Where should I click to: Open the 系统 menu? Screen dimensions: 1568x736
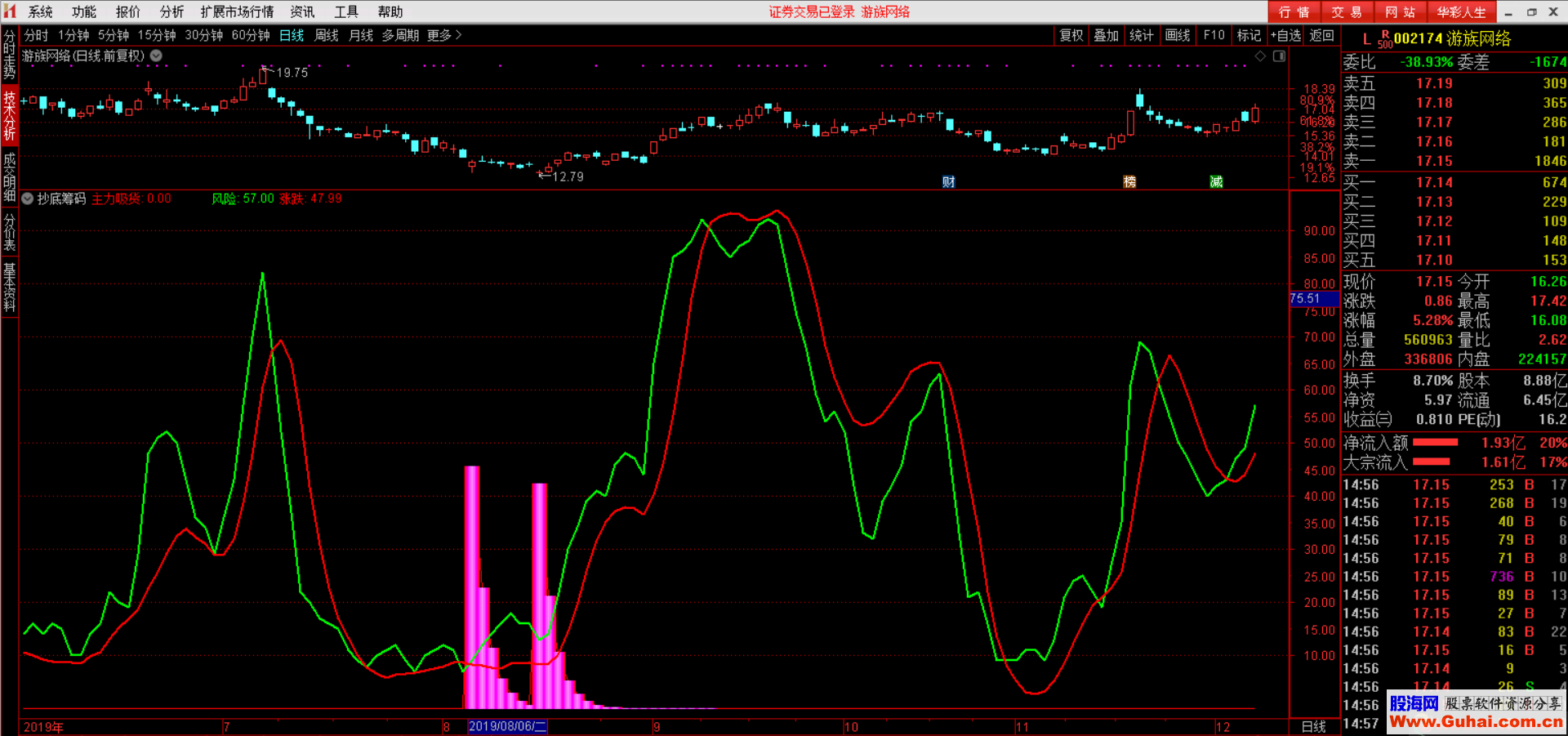(41, 11)
